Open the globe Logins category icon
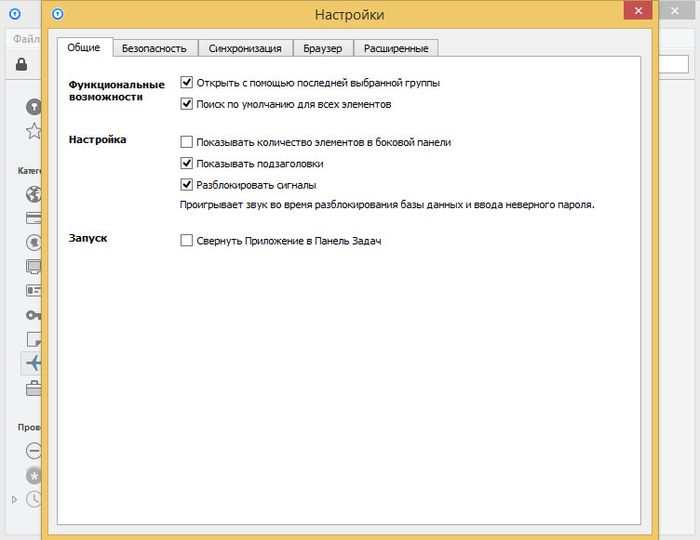 coord(33,194)
